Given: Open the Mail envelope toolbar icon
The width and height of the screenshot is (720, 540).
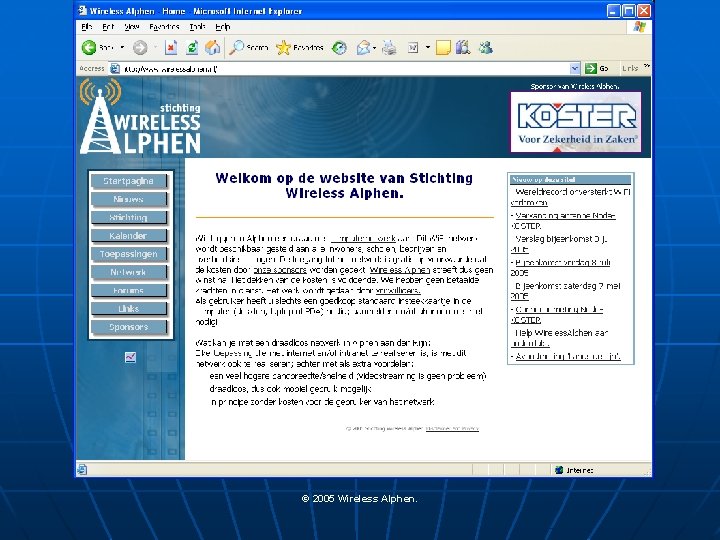Looking at the screenshot, I should pyautogui.click(x=364, y=47).
